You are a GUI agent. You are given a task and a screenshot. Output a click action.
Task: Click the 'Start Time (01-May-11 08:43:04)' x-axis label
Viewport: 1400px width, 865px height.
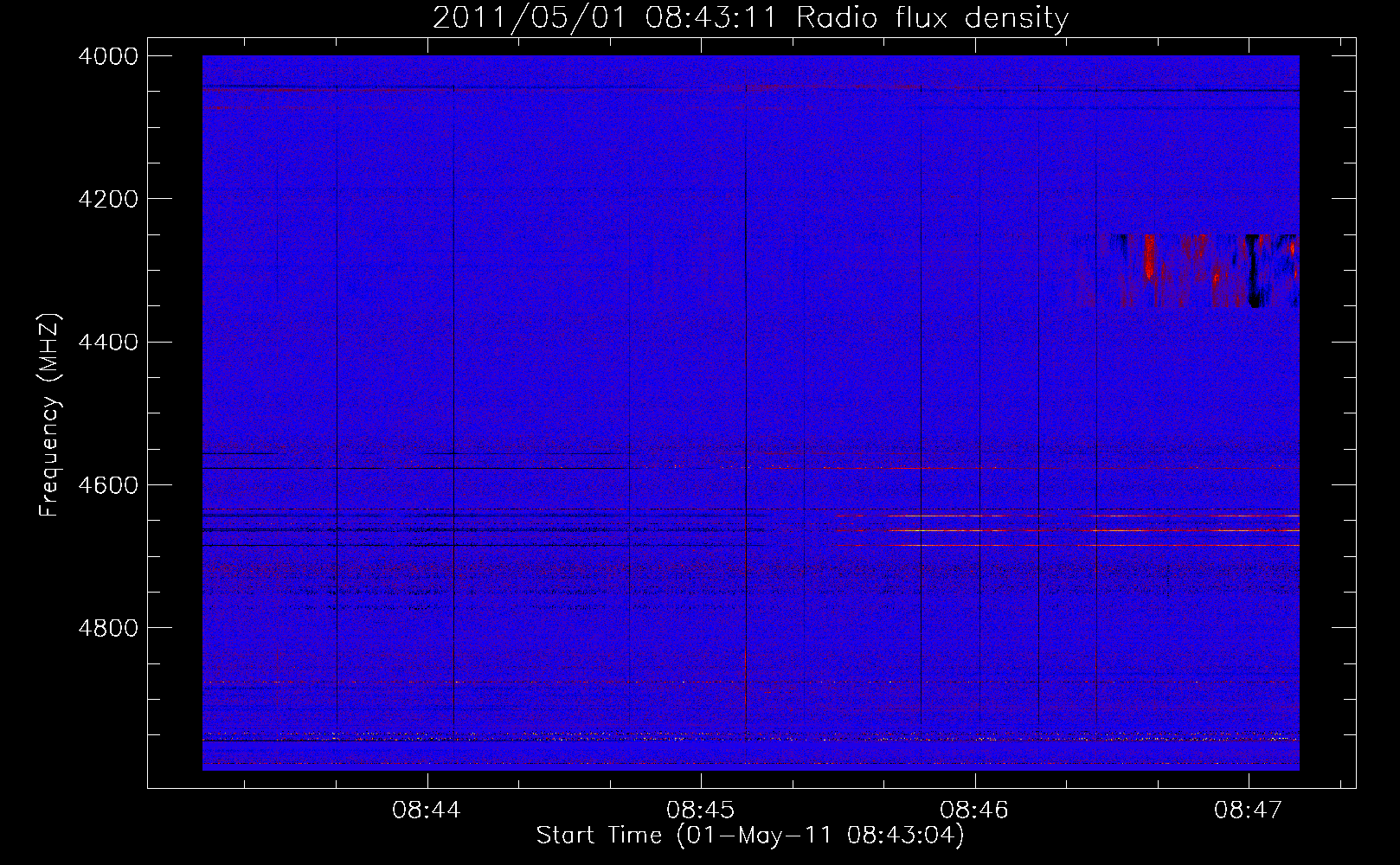pos(750,836)
